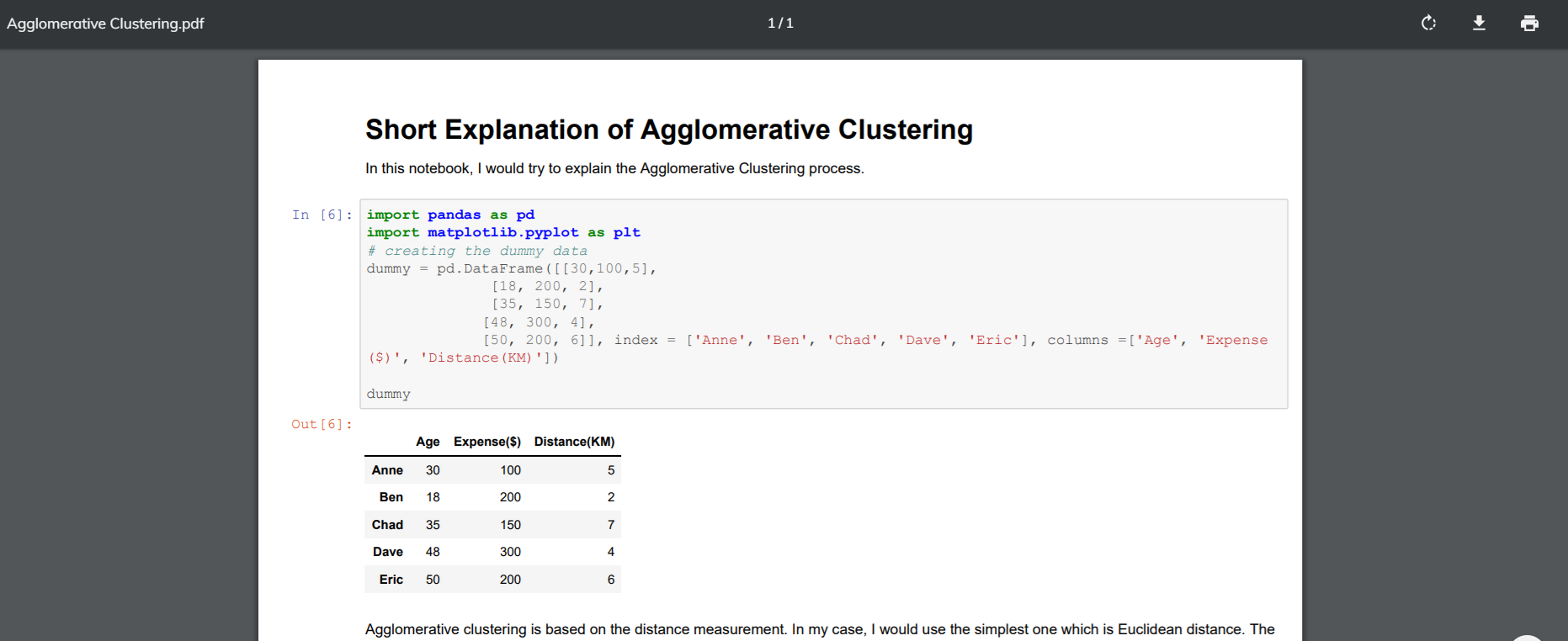
Task: Click the Anne row label
Action: 387,470
